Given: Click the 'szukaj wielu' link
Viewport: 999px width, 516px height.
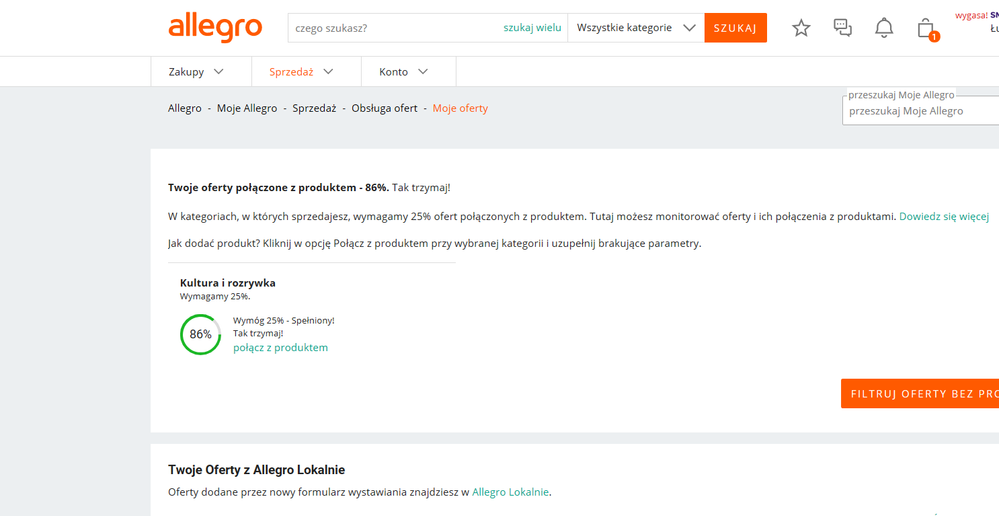Looking at the screenshot, I should coord(533,28).
